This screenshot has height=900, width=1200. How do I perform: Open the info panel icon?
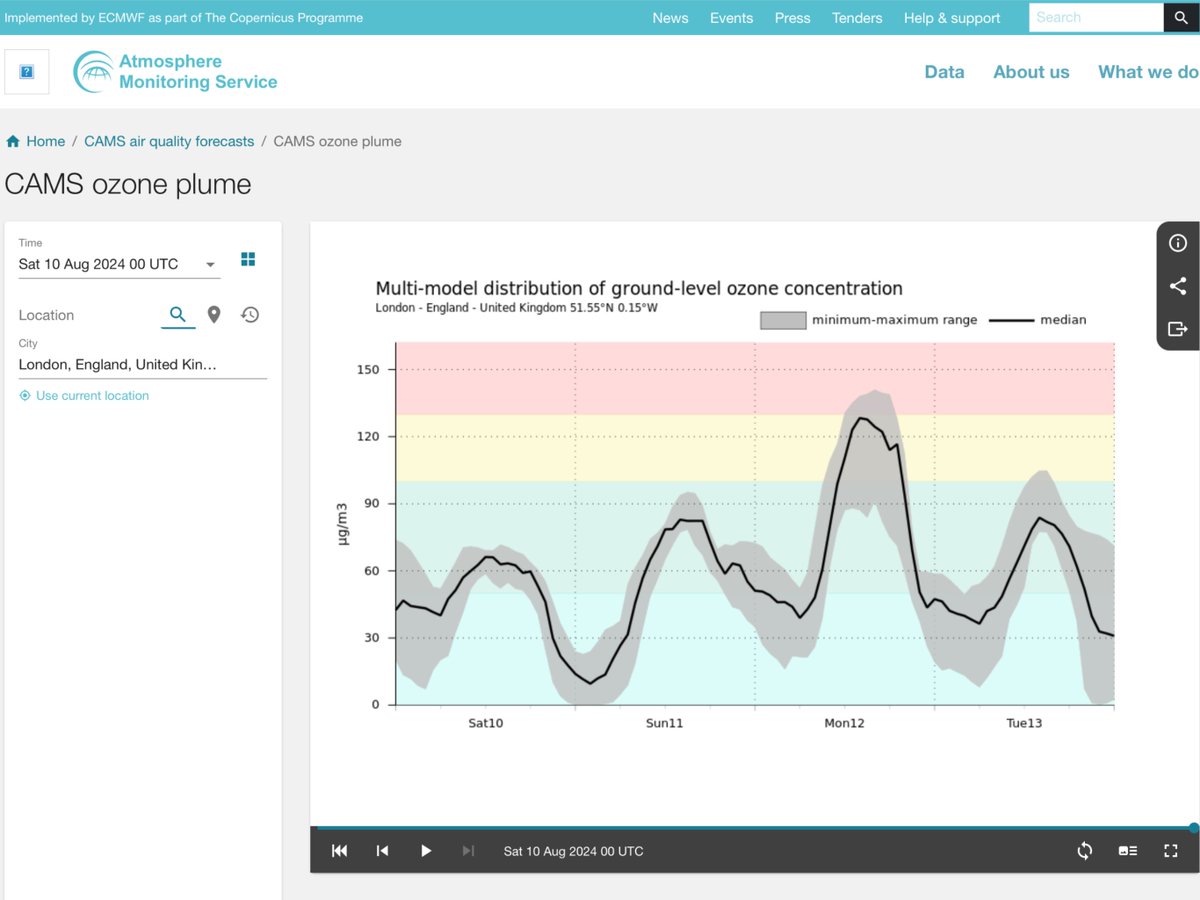tap(1178, 243)
